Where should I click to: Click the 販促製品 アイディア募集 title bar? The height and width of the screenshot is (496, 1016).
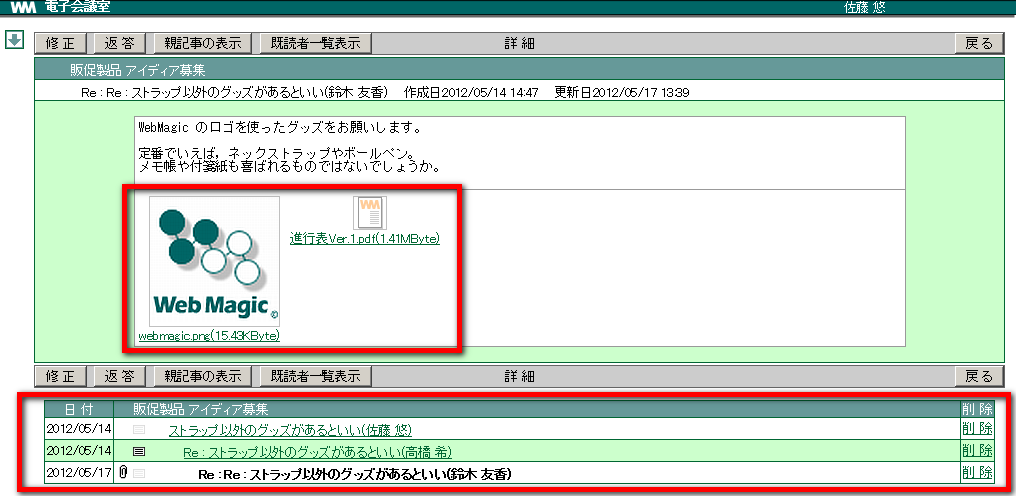pos(518,70)
